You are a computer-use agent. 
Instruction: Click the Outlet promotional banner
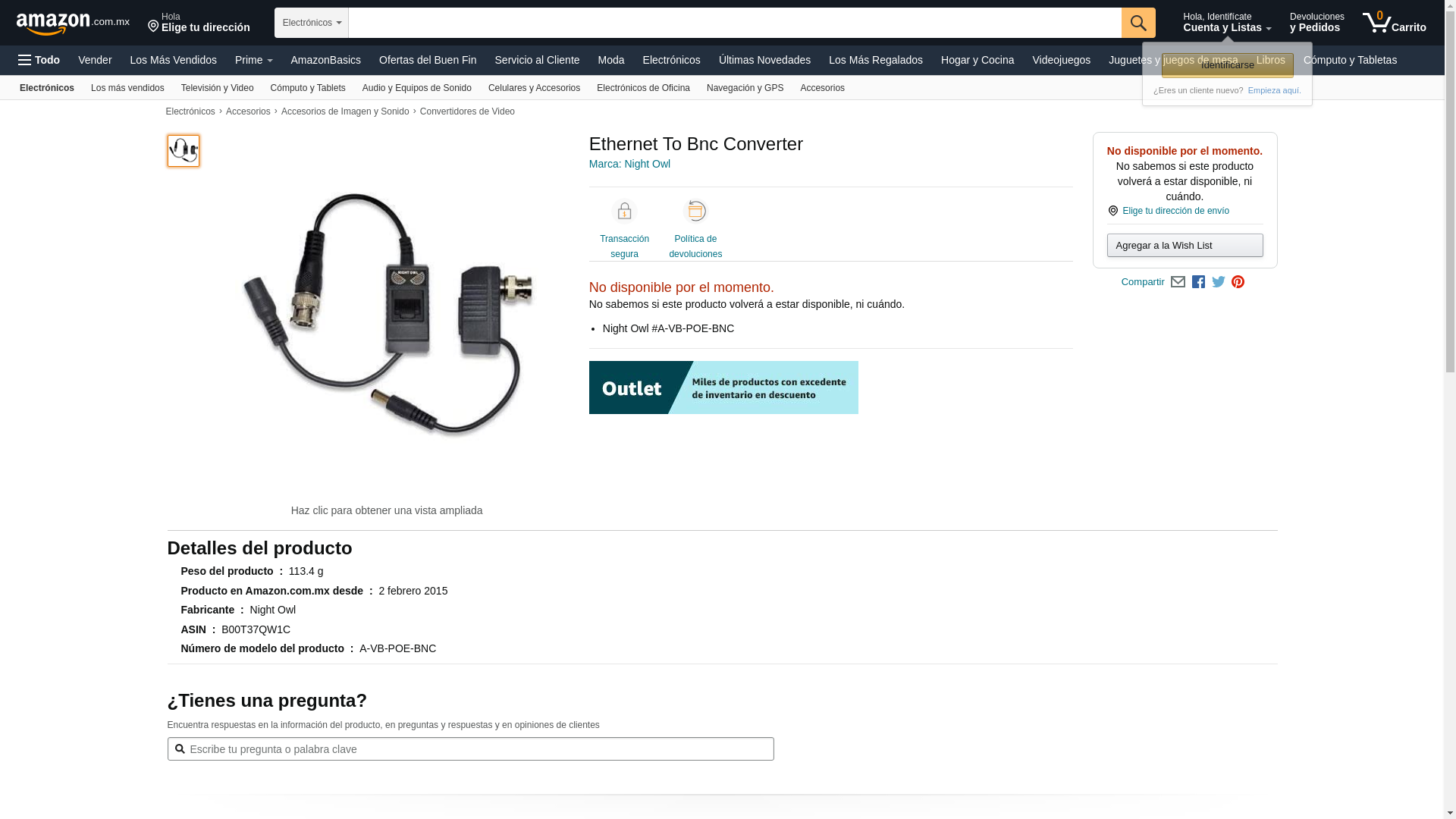(x=723, y=388)
